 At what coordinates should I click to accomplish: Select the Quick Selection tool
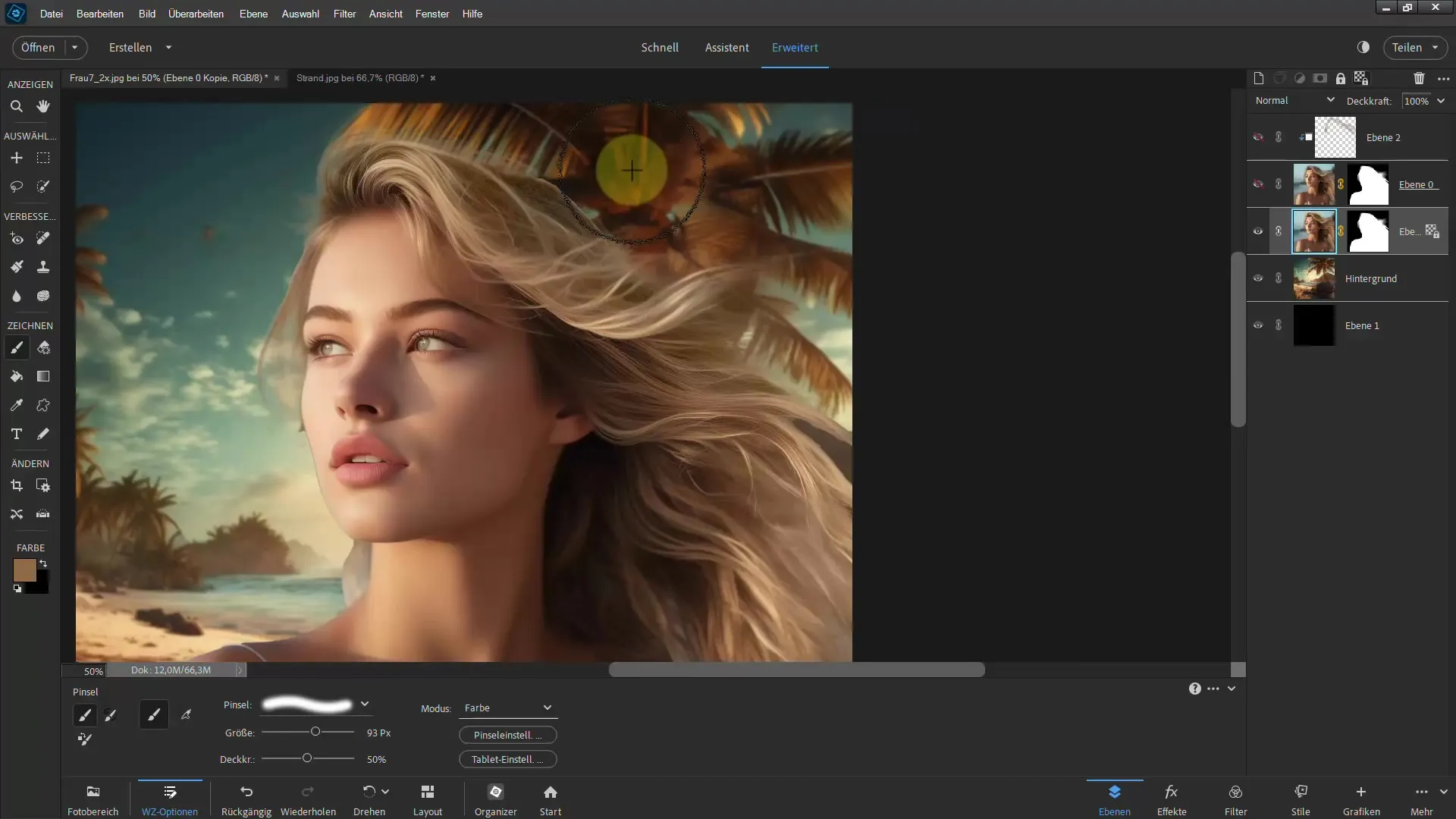coord(43,186)
